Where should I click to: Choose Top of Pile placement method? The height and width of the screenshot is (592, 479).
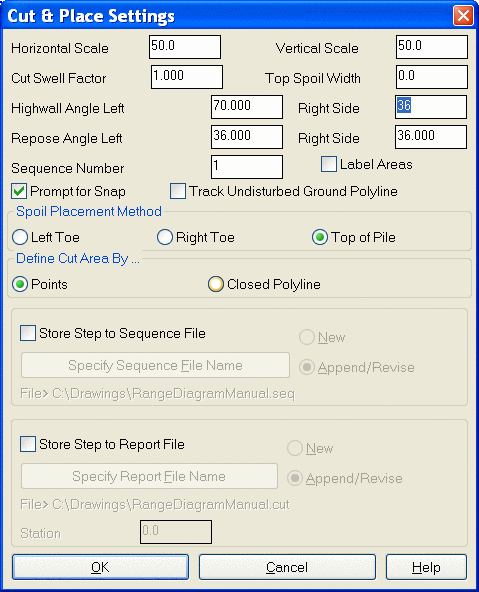320,237
